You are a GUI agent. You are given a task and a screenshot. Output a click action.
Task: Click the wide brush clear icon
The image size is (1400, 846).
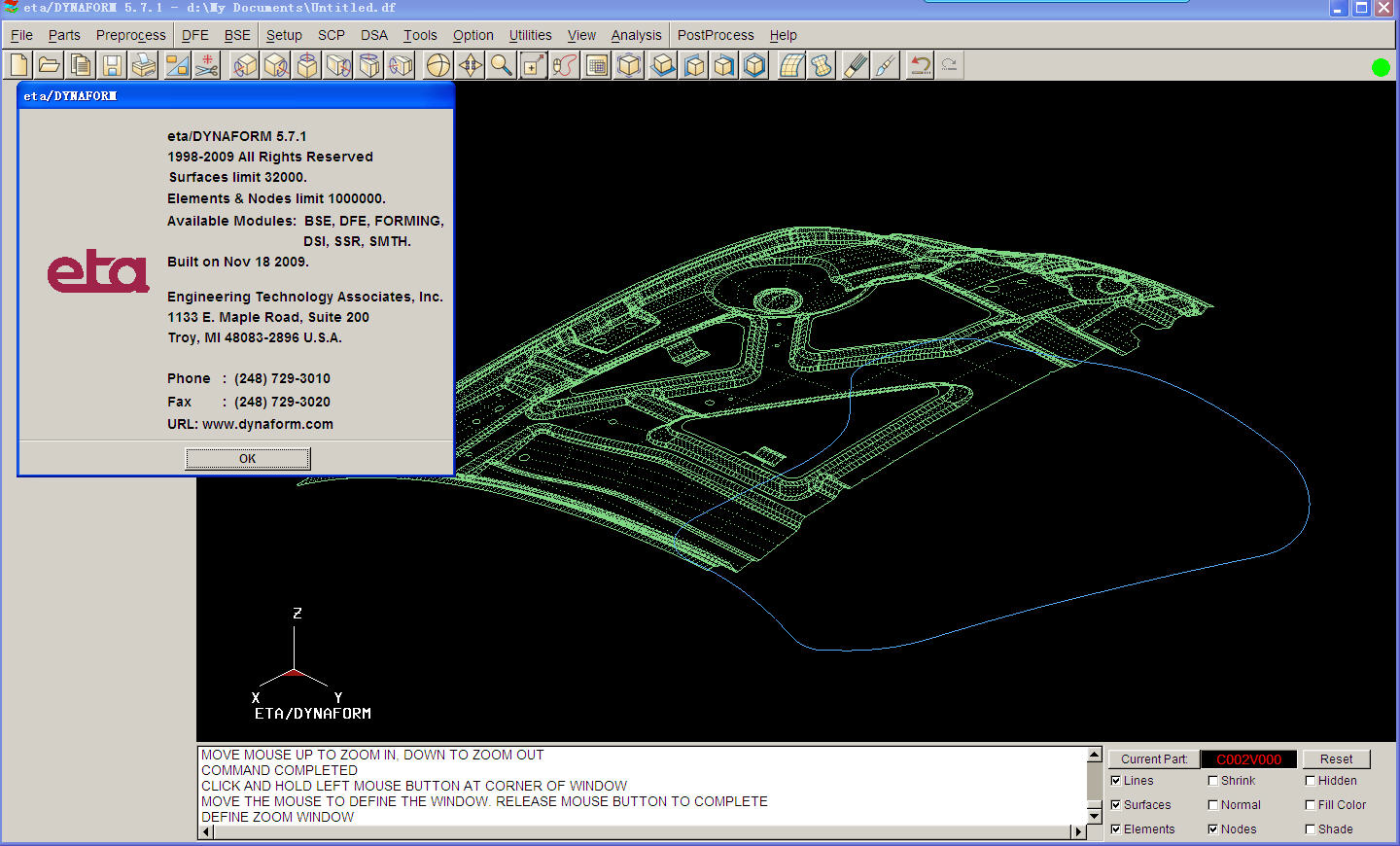click(856, 65)
